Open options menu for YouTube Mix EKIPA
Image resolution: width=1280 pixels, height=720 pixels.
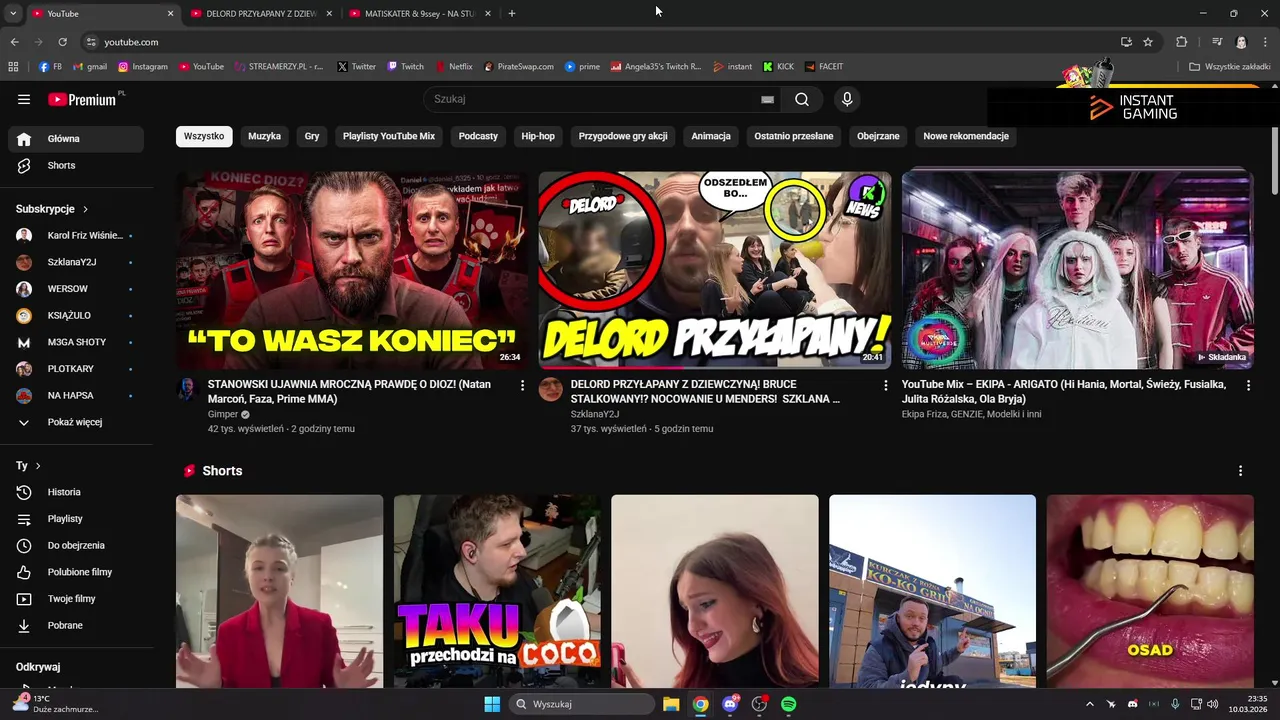1248,385
